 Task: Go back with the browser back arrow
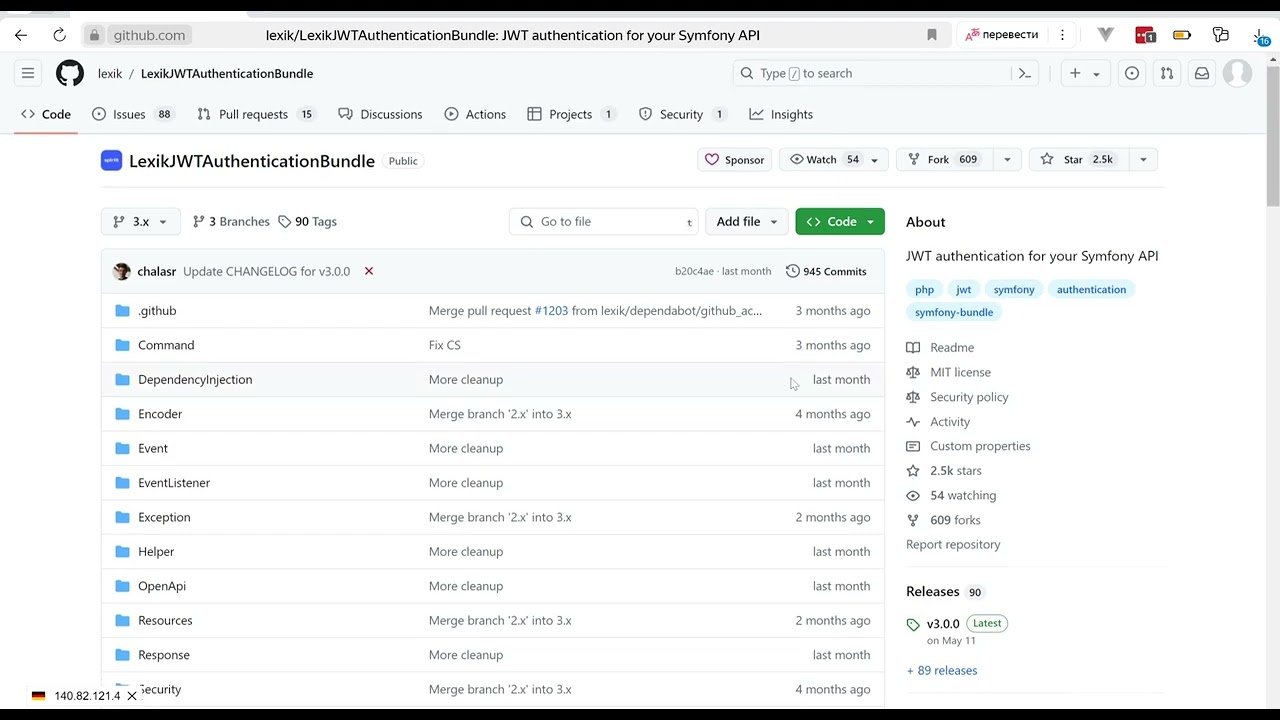coord(21,35)
